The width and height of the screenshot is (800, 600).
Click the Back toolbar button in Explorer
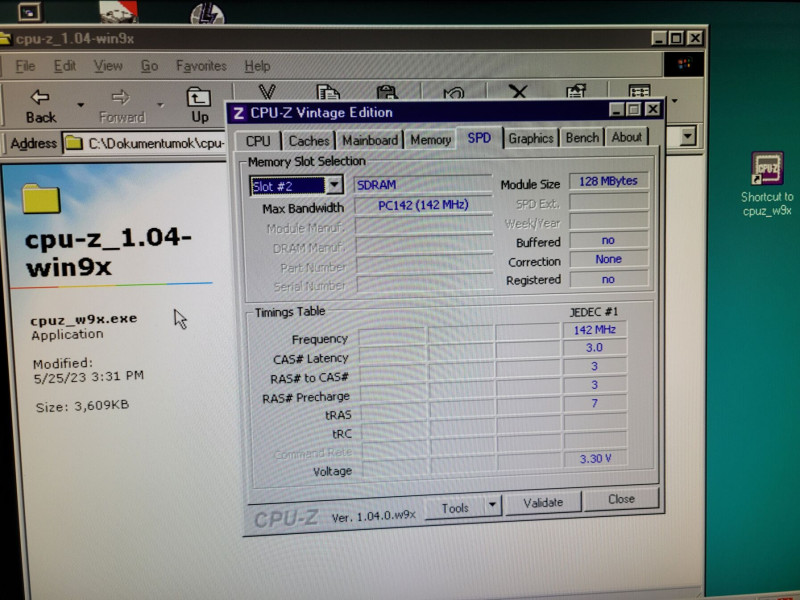41,106
